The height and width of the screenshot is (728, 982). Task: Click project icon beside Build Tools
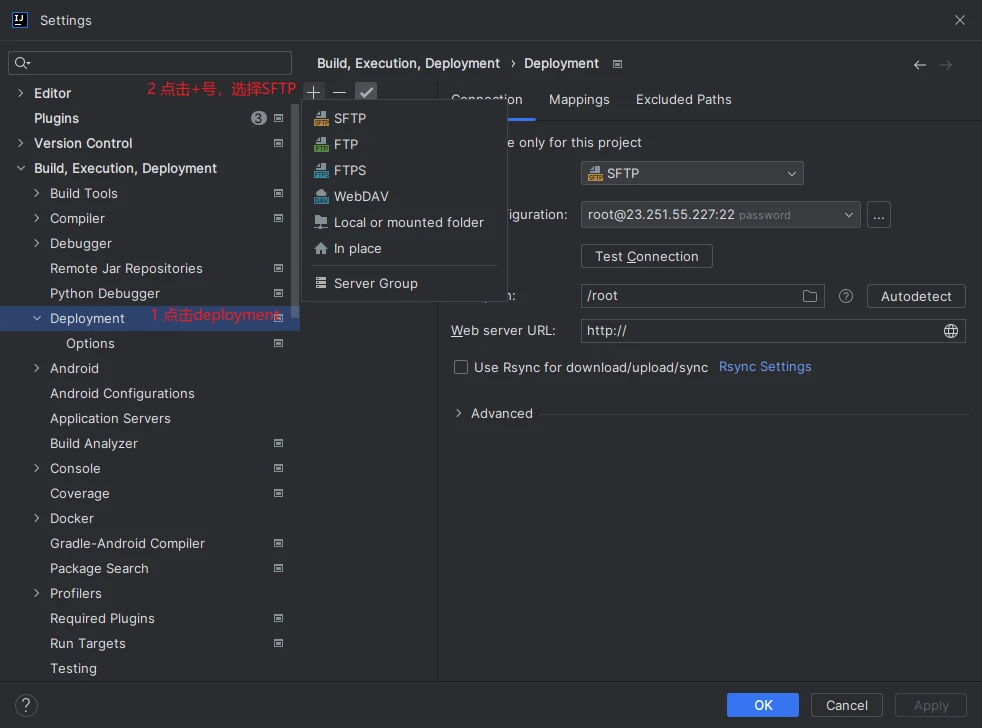coord(279,193)
